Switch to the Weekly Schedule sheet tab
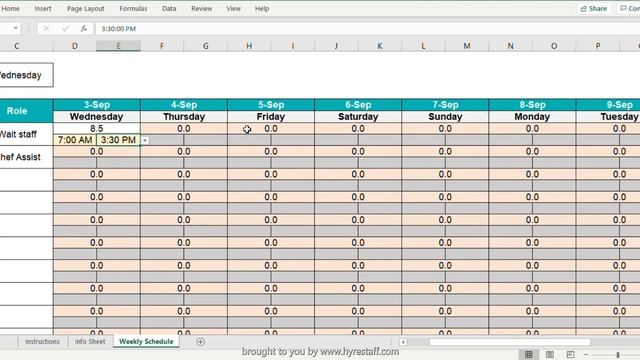 [146, 342]
